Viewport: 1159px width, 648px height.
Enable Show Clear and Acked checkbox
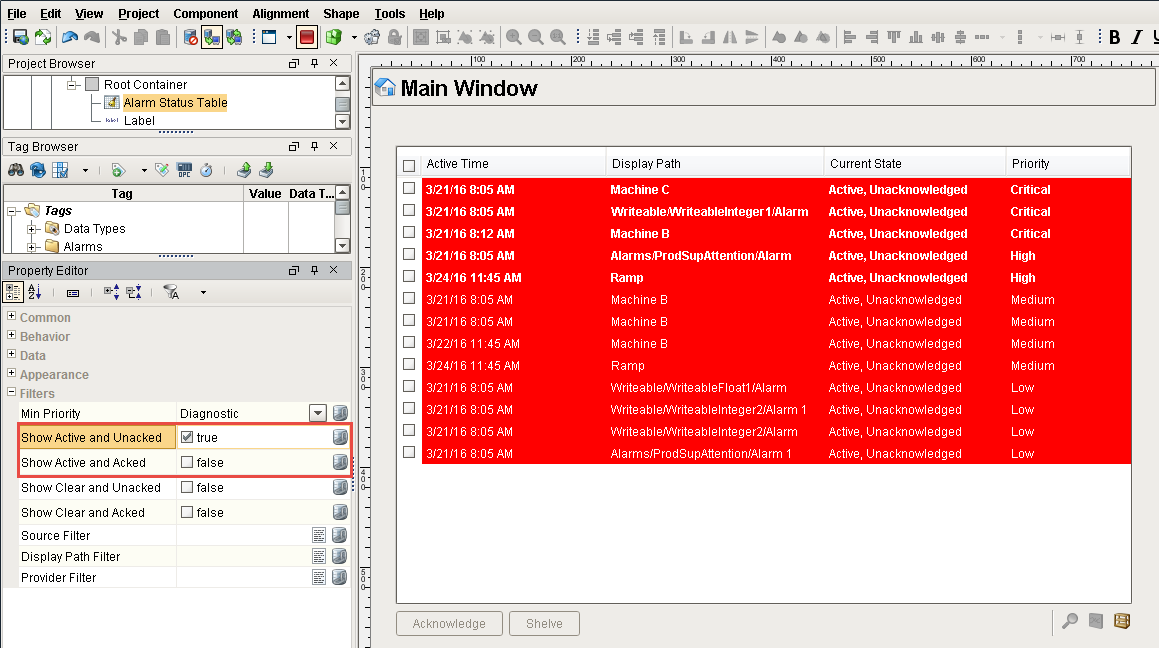tap(187, 513)
